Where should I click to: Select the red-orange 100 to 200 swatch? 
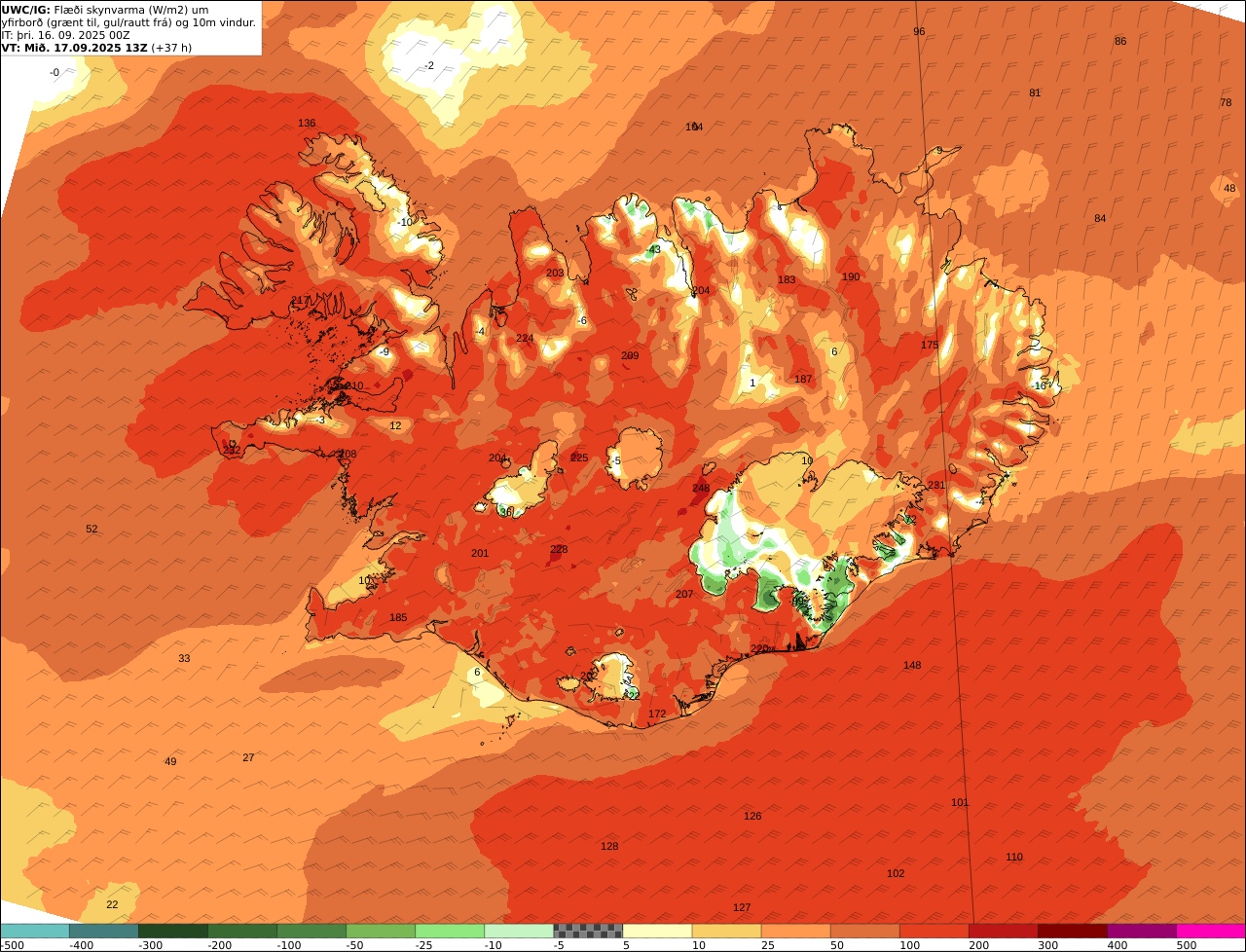pyautogui.click(x=934, y=931)
